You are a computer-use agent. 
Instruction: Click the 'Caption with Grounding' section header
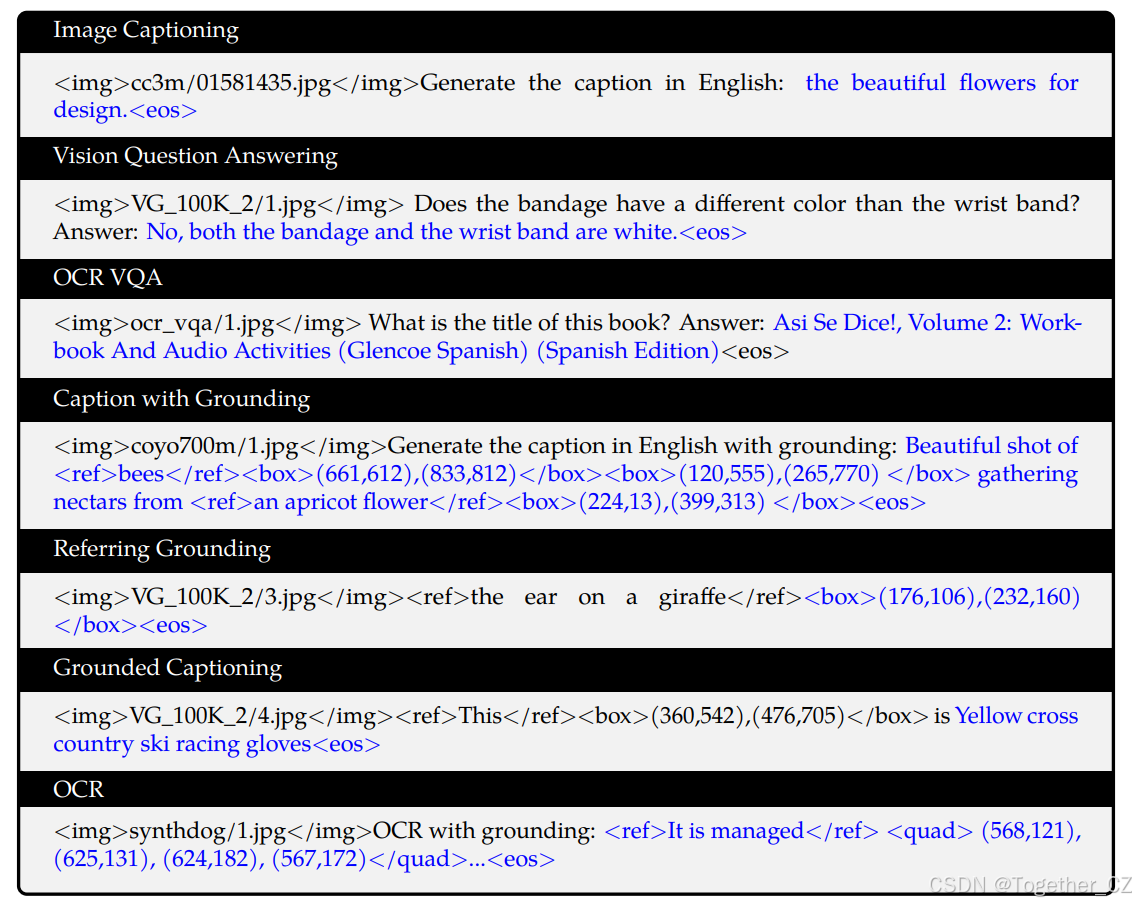pos(181,399)
